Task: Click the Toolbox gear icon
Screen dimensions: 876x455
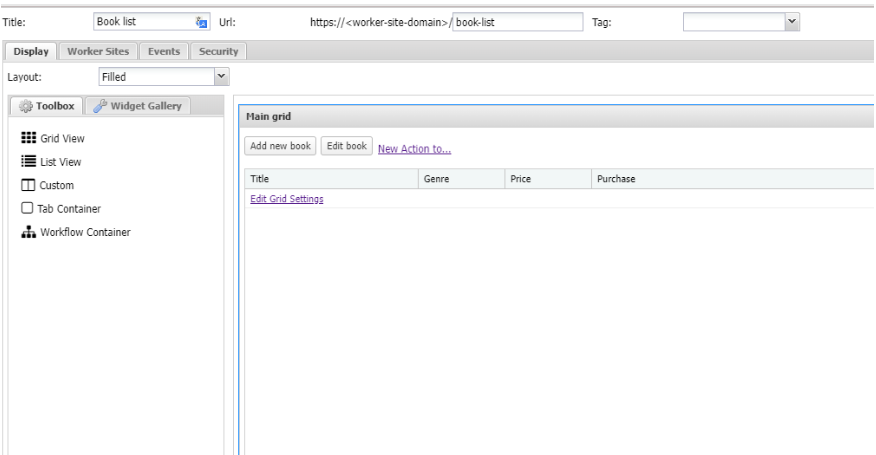Action: point(26,106)
